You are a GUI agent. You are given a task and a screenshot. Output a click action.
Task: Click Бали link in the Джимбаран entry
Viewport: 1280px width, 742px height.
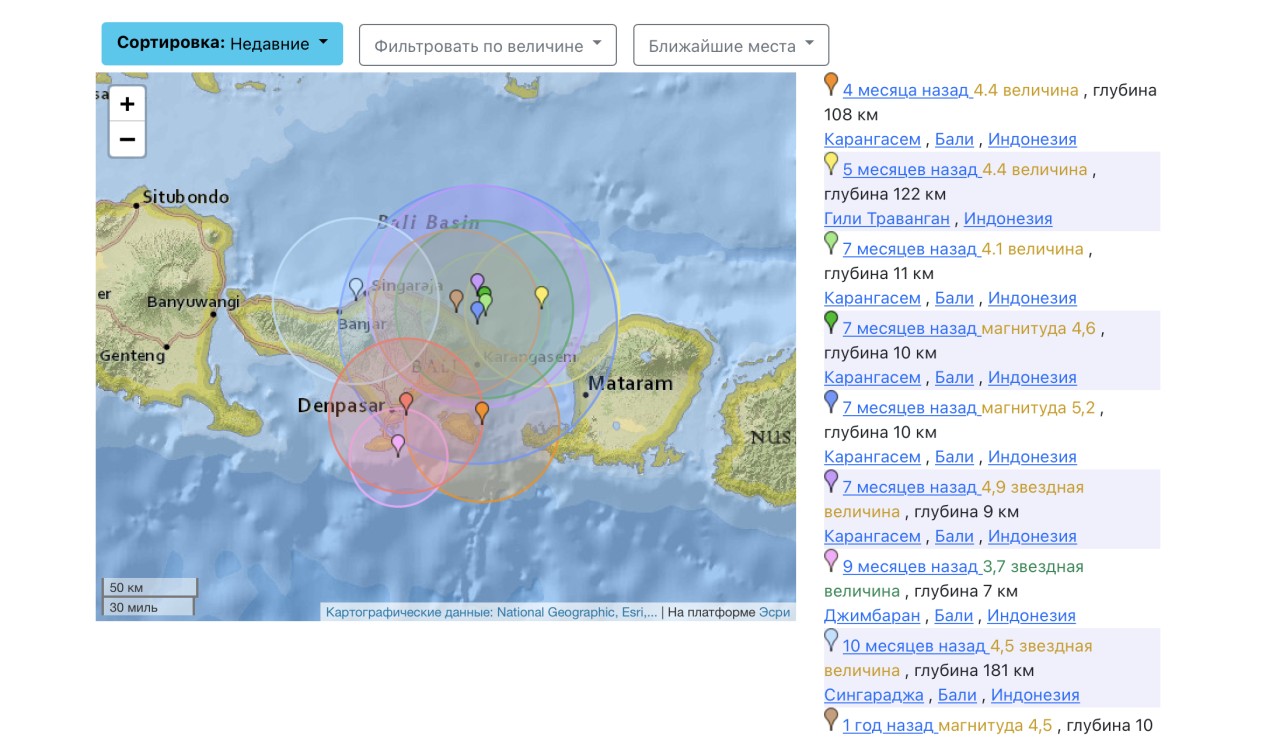(x=955, y=616)
